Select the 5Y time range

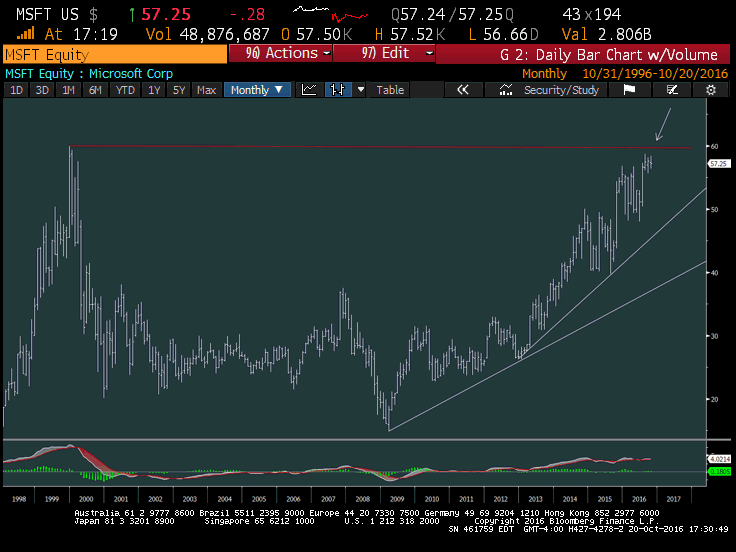[179, 90]
